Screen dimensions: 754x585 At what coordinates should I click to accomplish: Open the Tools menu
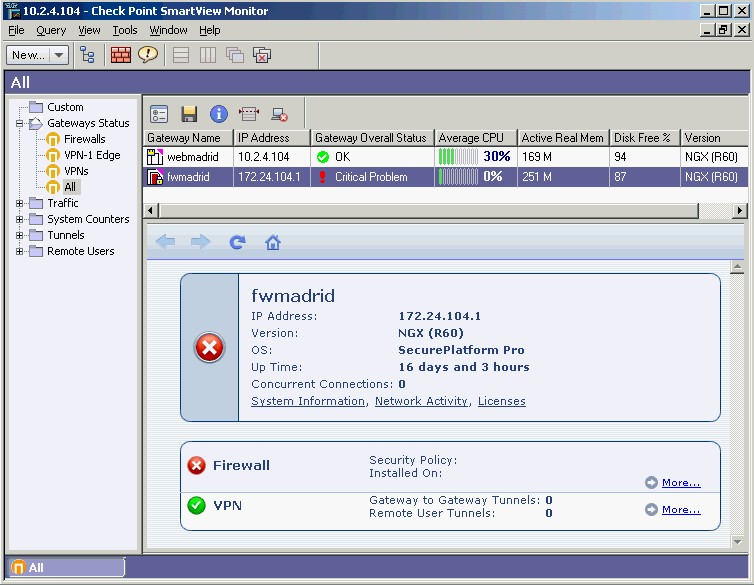(x=125, y=30)
